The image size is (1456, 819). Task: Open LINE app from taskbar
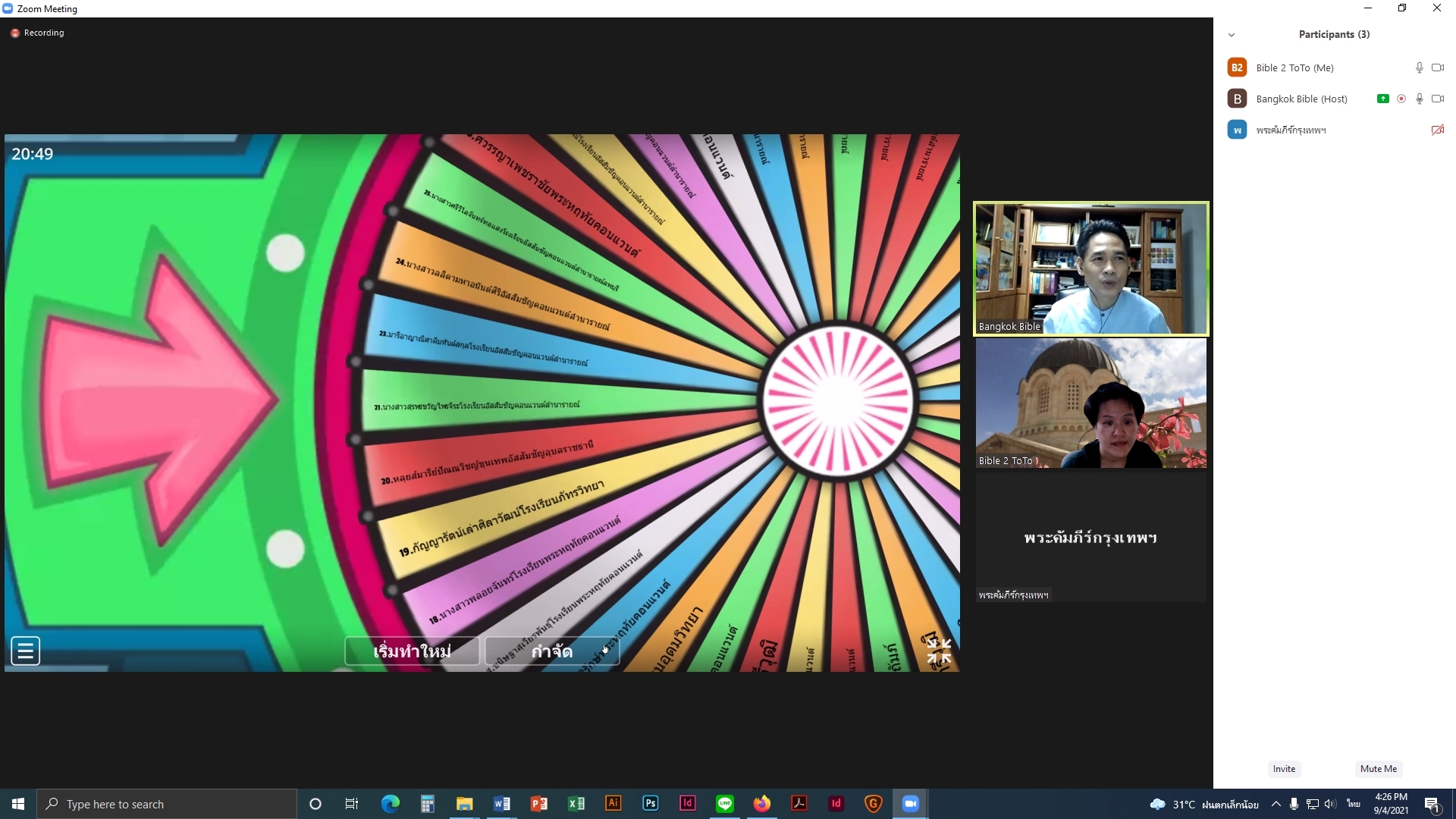(x=725, y=804)
